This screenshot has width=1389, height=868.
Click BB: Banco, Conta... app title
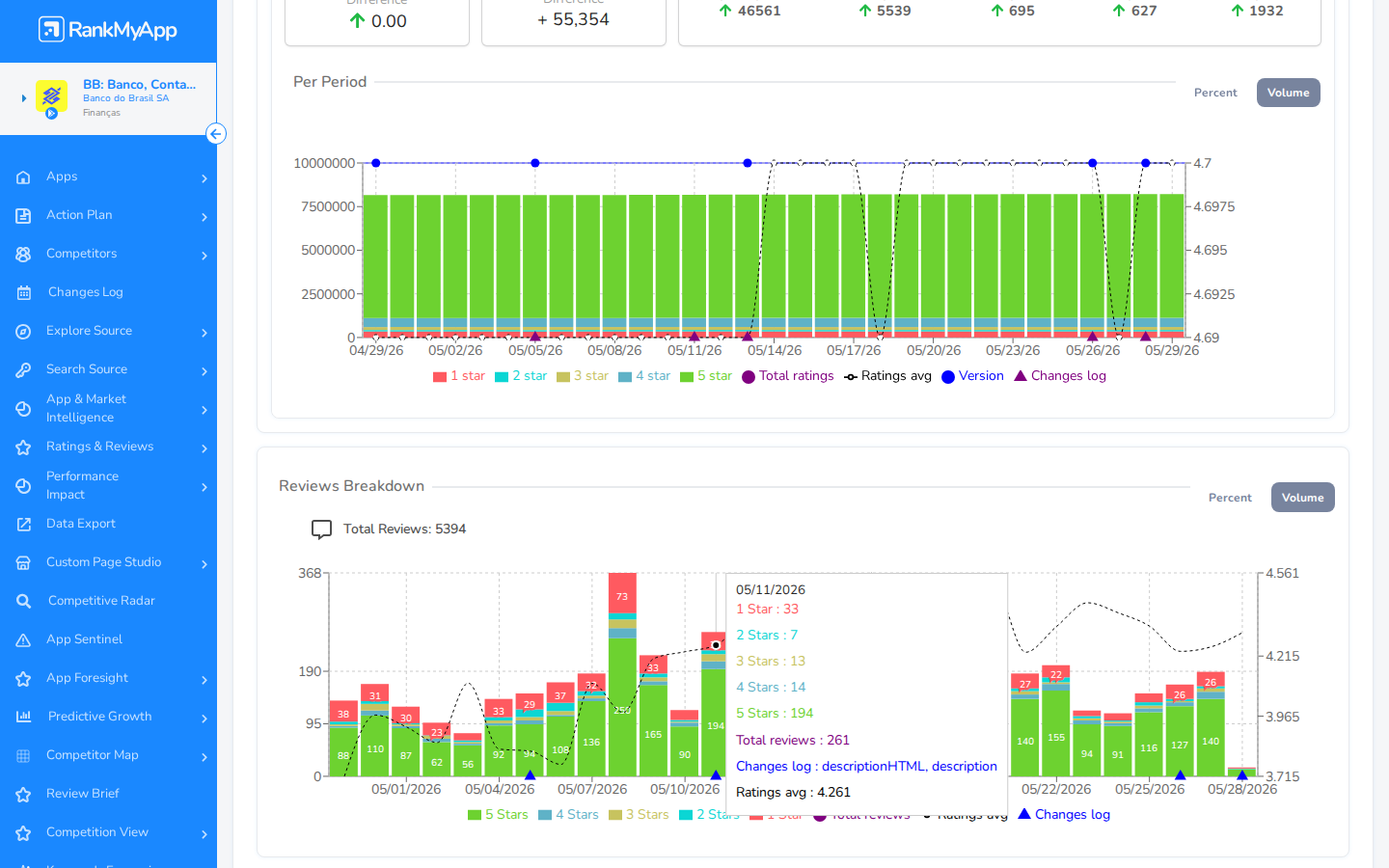139,84
